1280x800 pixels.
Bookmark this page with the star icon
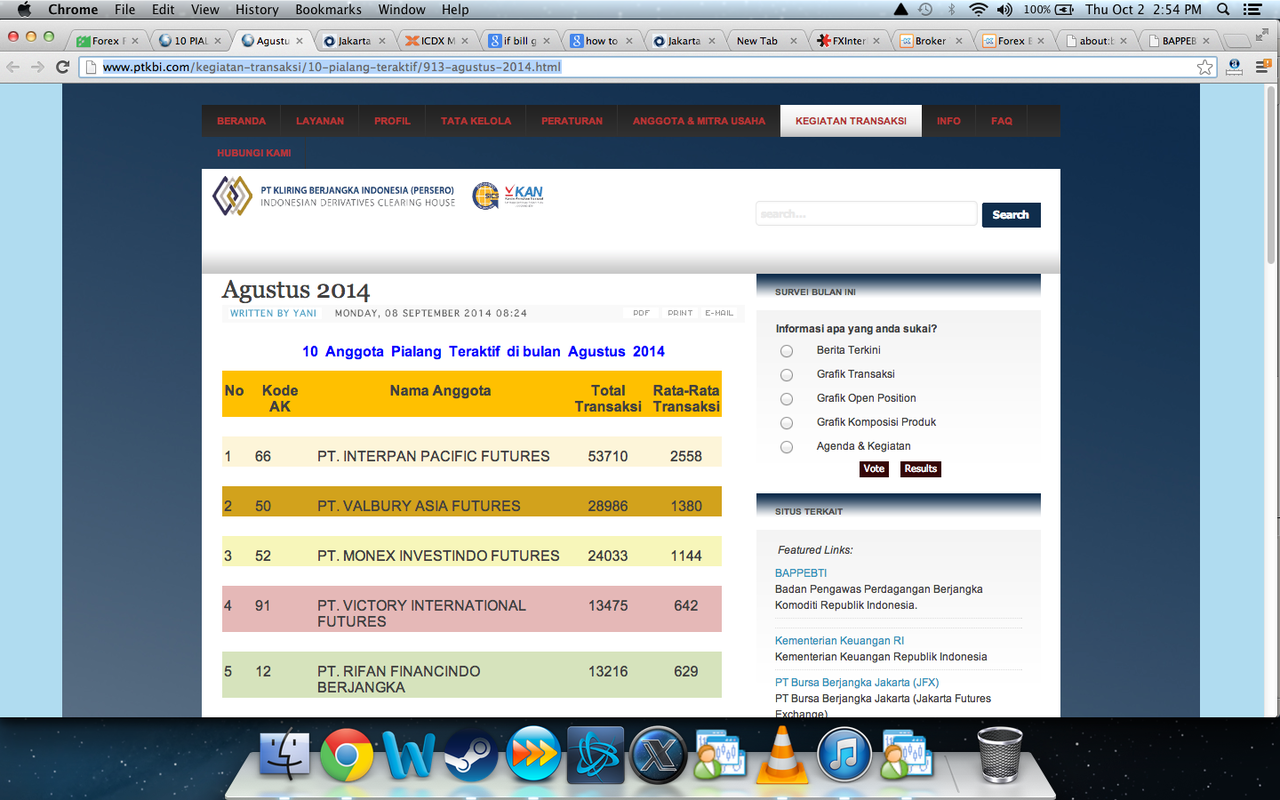[x=1205, y=67]
